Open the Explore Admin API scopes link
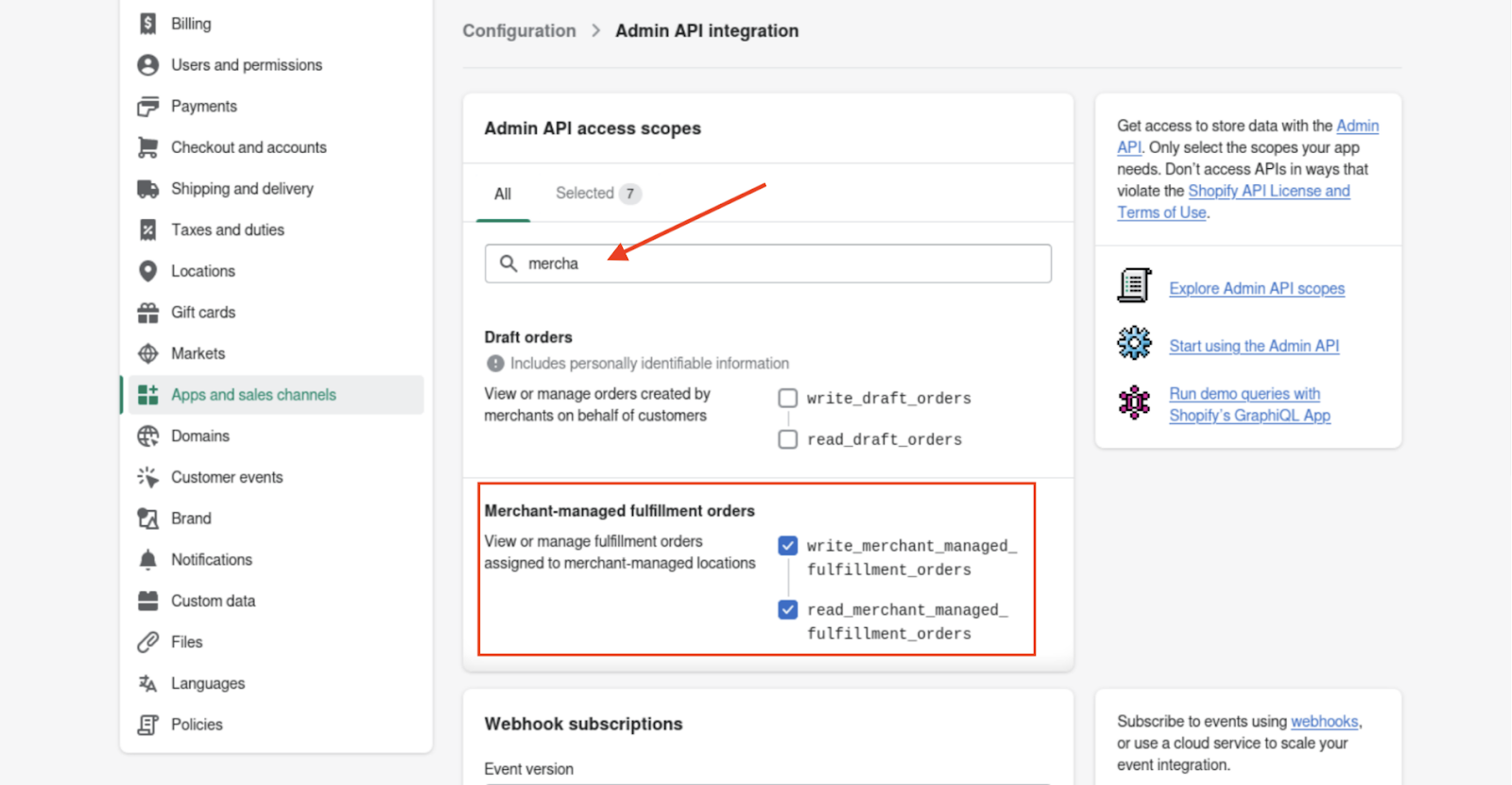 pos(1256,289)
